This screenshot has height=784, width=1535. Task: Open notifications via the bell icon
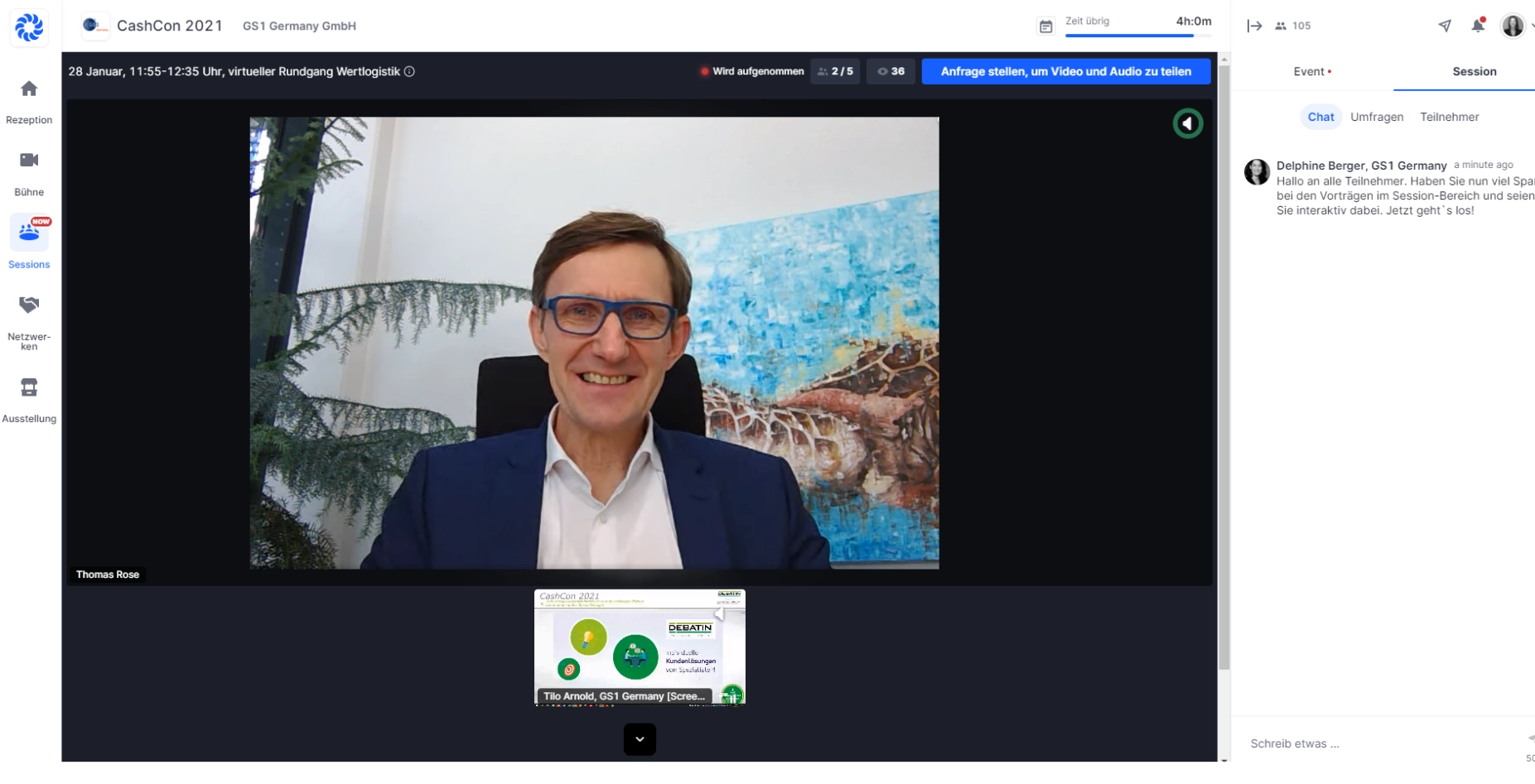point(1478,26)
